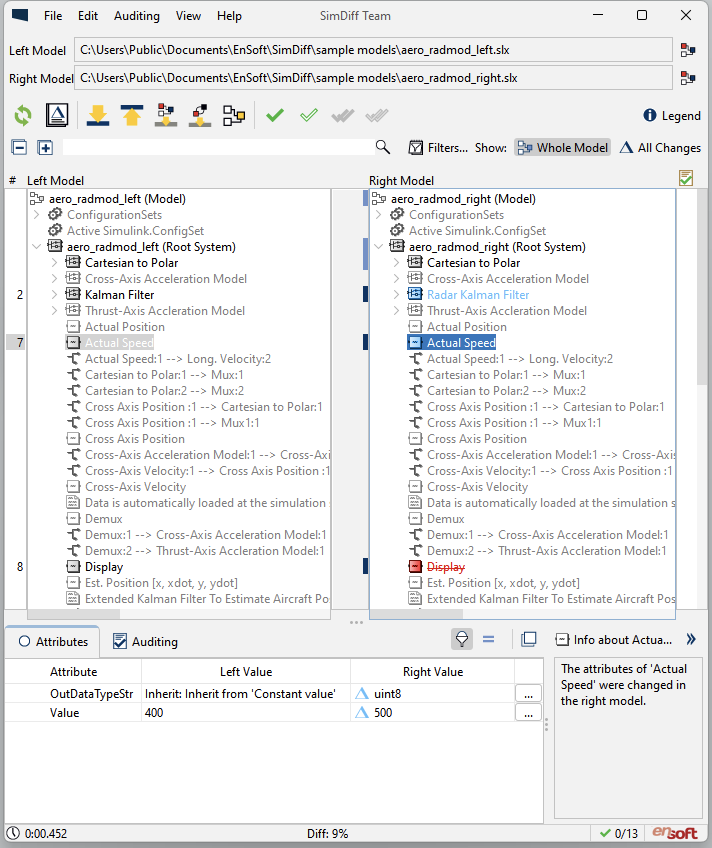The width and height of the screenshot is (712, 848).
Task: Toggle the funnel filter button in attributes
Action: tap(462, 639)
